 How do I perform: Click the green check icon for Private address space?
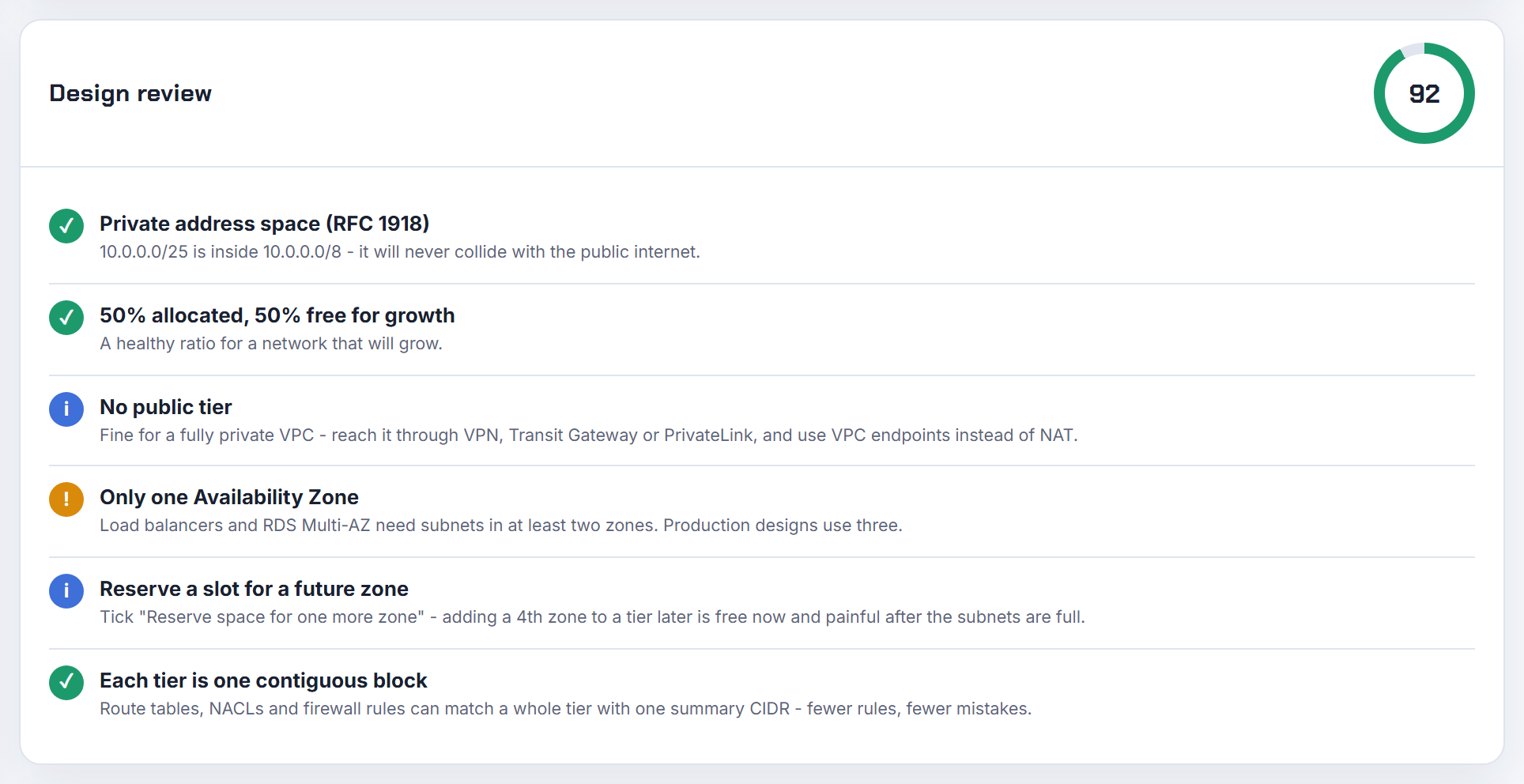(66, 226)
